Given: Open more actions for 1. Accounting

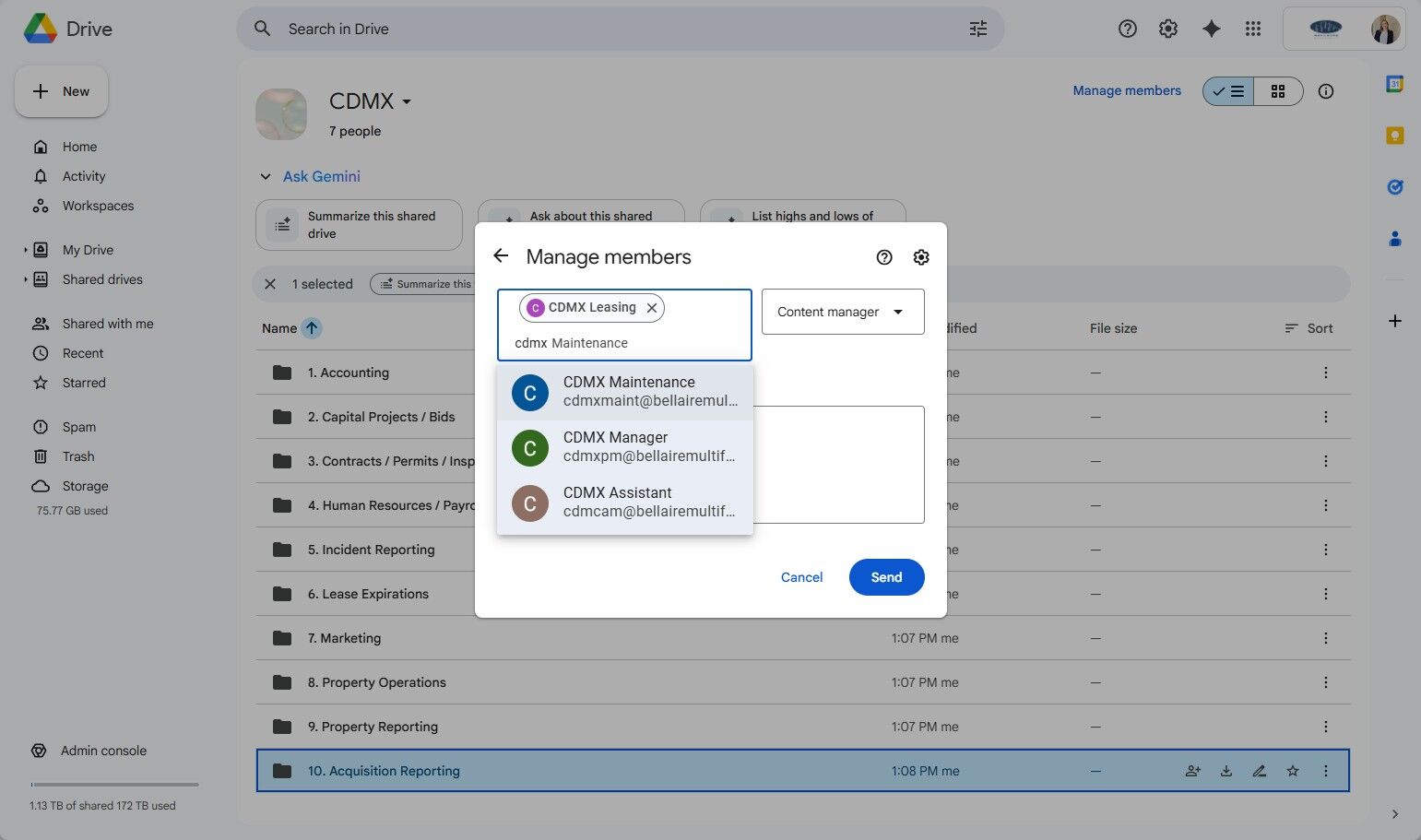Looking at the screenshot, I should point(1326,373).
